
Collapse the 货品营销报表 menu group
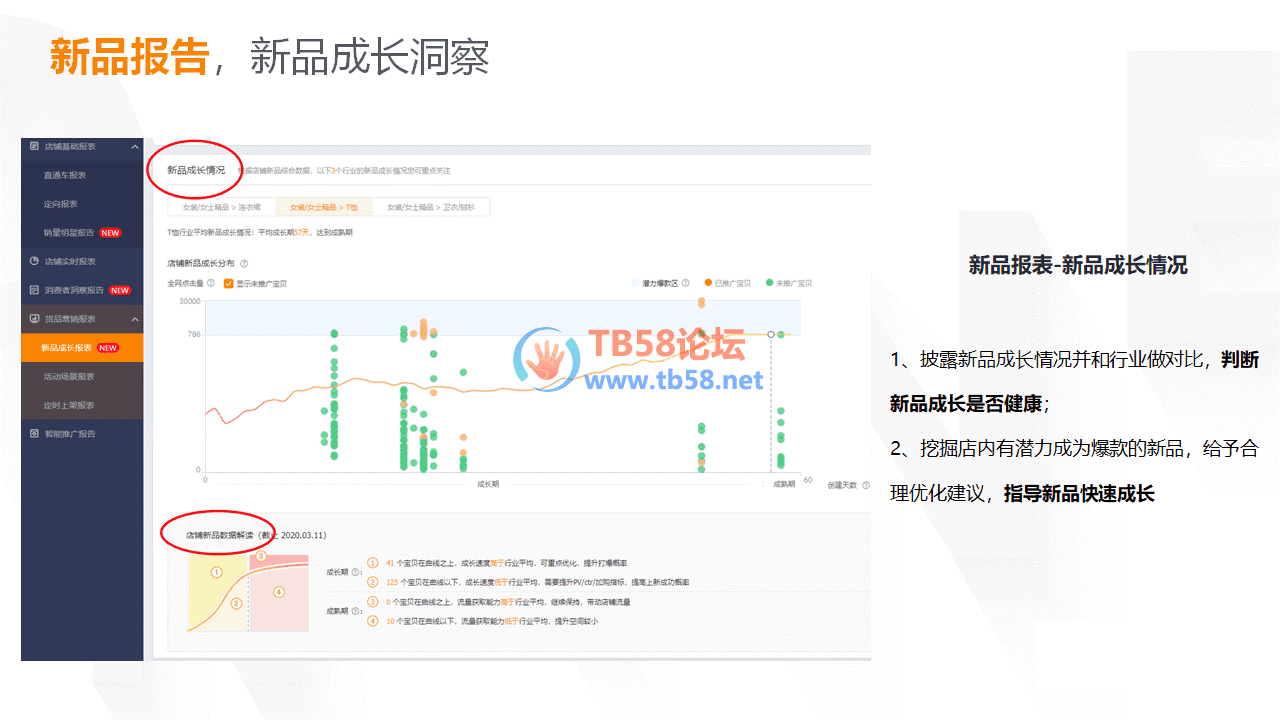click(x=135, y=319)
